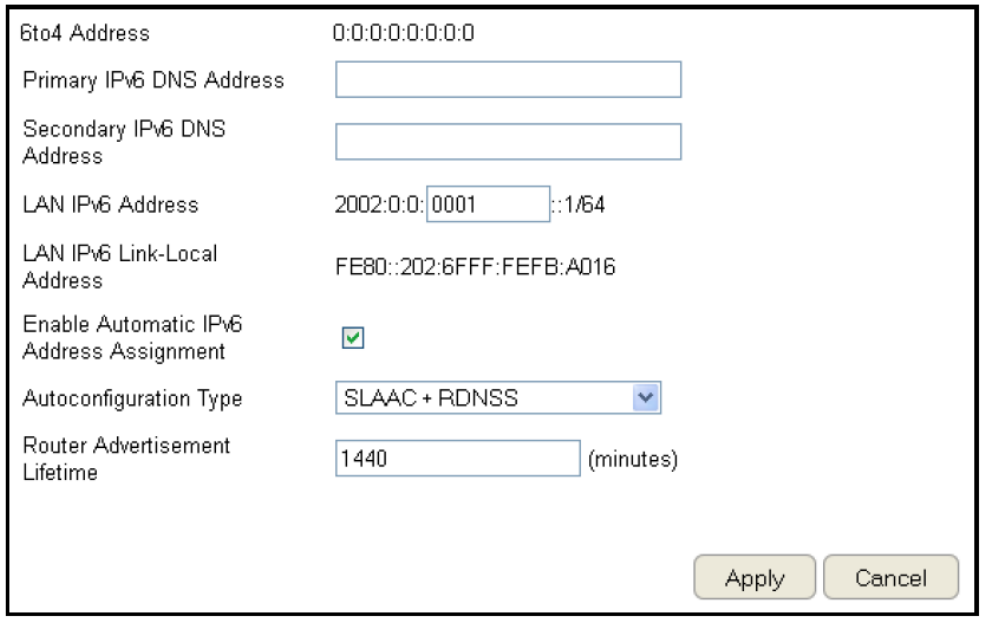Click the Autoconfiguration Type label
985x622 pixels.
coord(132,399)
